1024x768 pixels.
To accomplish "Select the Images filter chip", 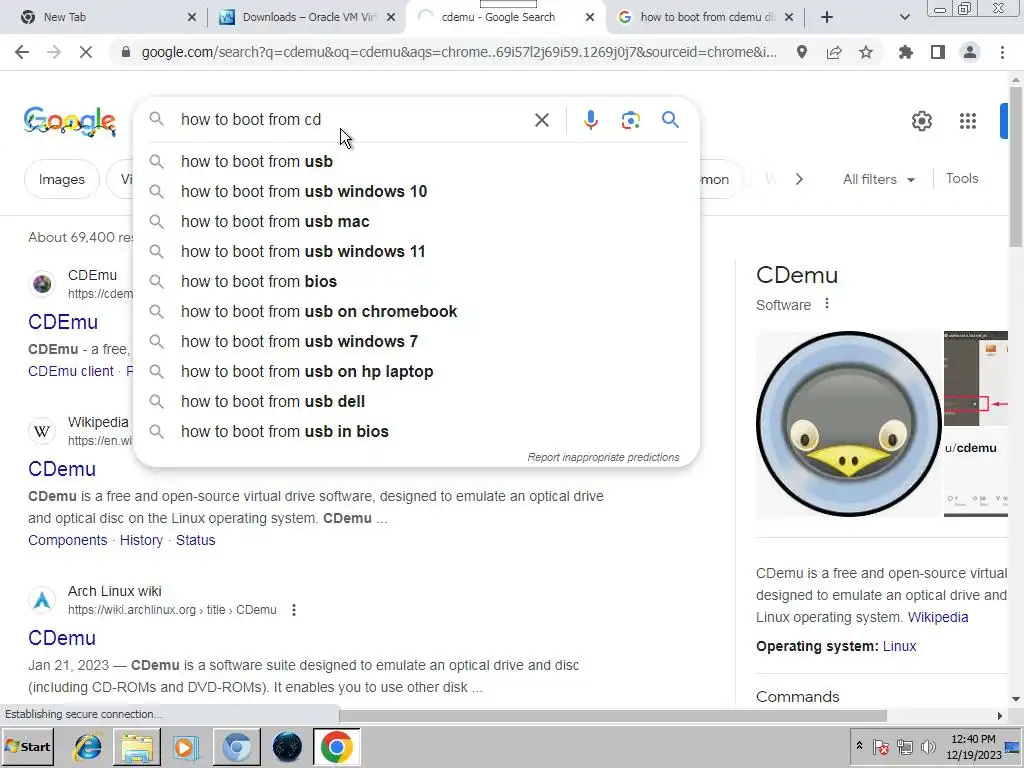I will pos(61,180).
